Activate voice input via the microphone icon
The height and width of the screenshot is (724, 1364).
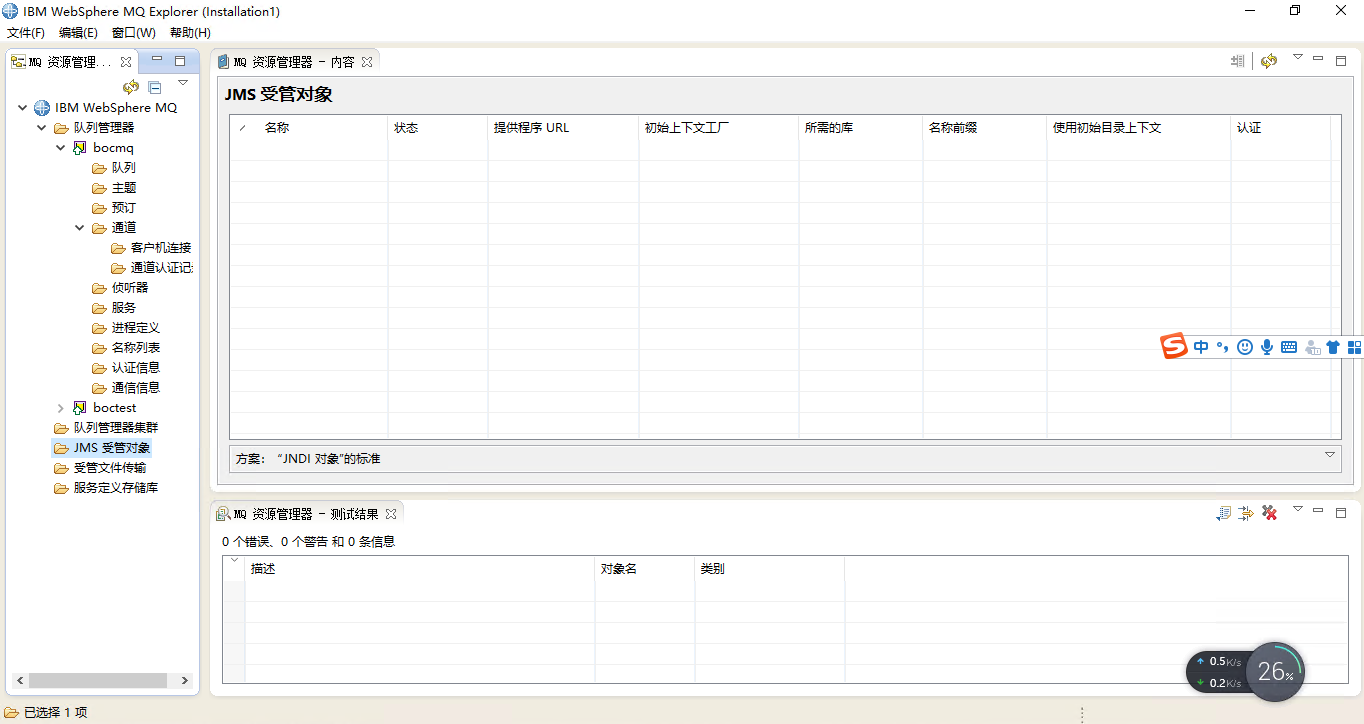coord(1267,347)
